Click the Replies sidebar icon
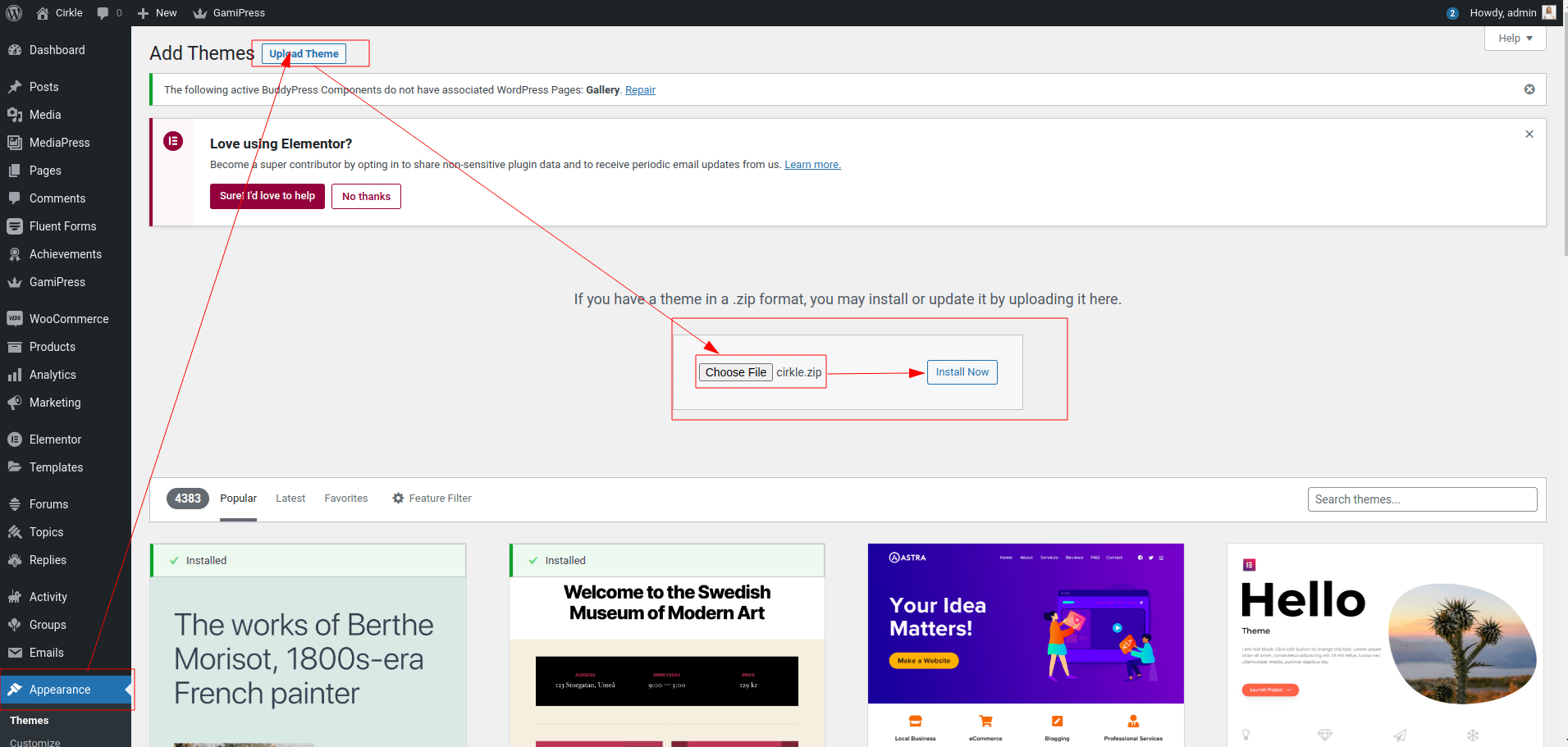The image size is (1568, 747). click(x=15, y=560)
